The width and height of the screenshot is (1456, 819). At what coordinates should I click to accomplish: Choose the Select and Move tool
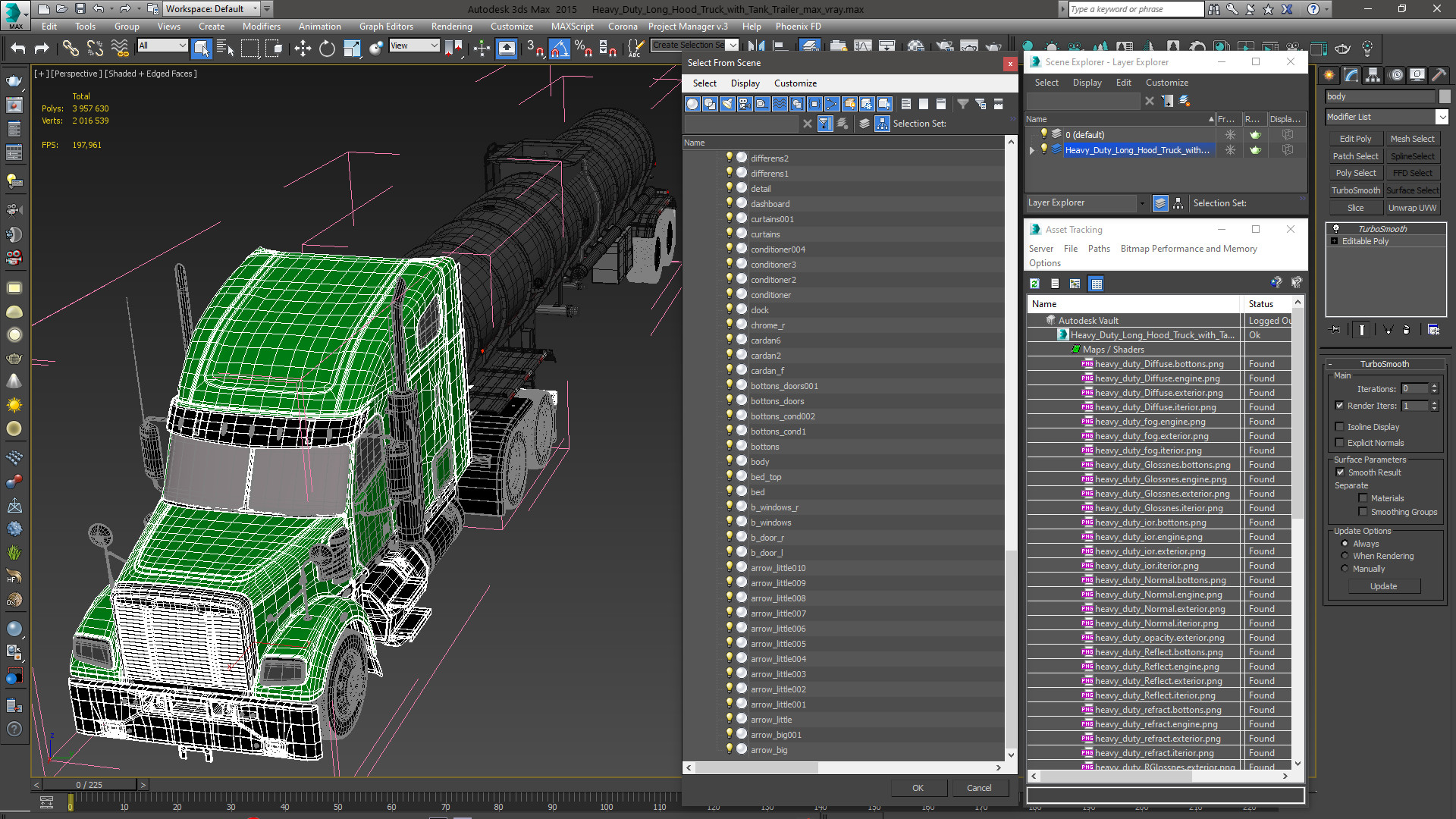click(x=303, y=49)
